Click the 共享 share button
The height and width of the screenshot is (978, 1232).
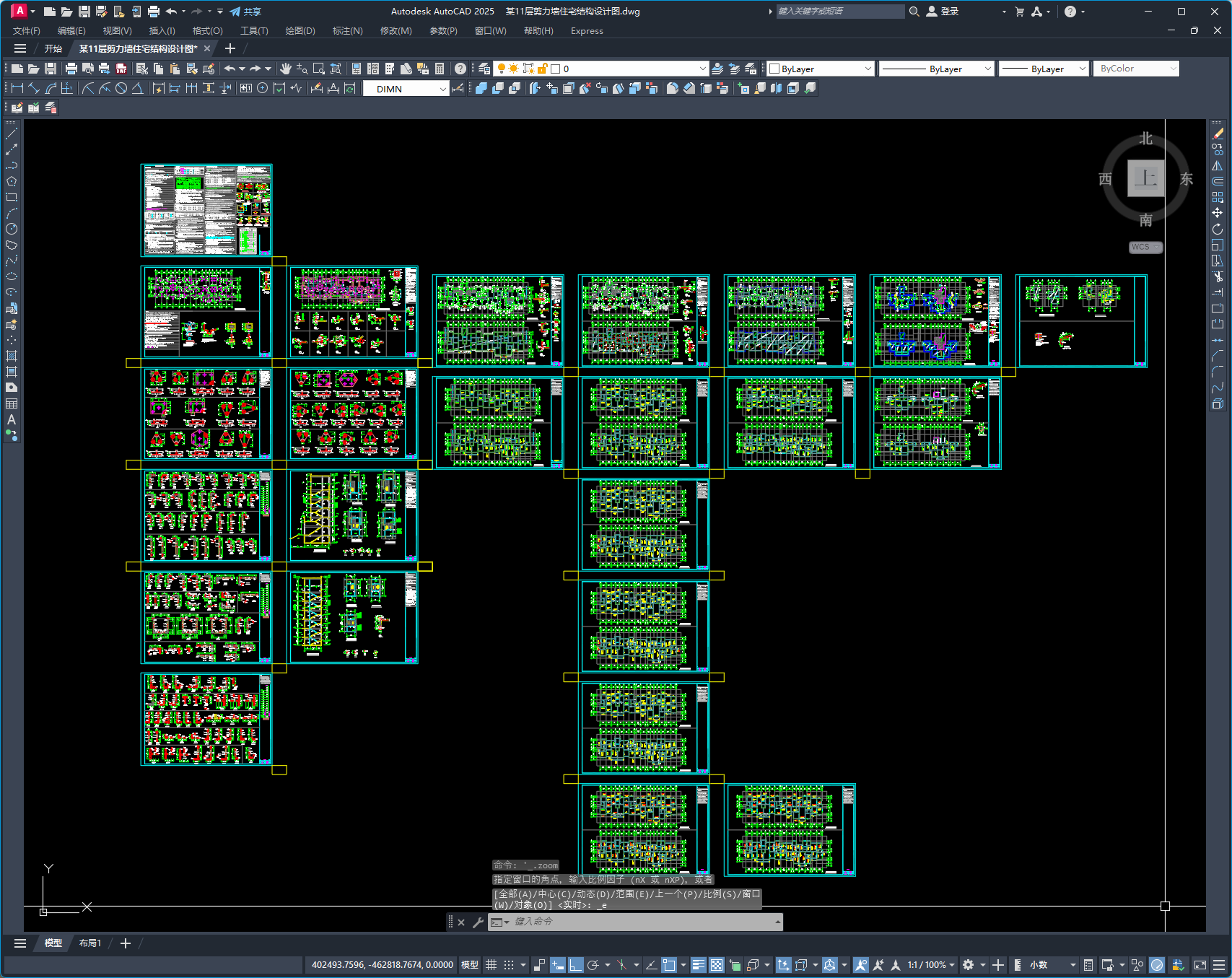[x=246, y=12]
